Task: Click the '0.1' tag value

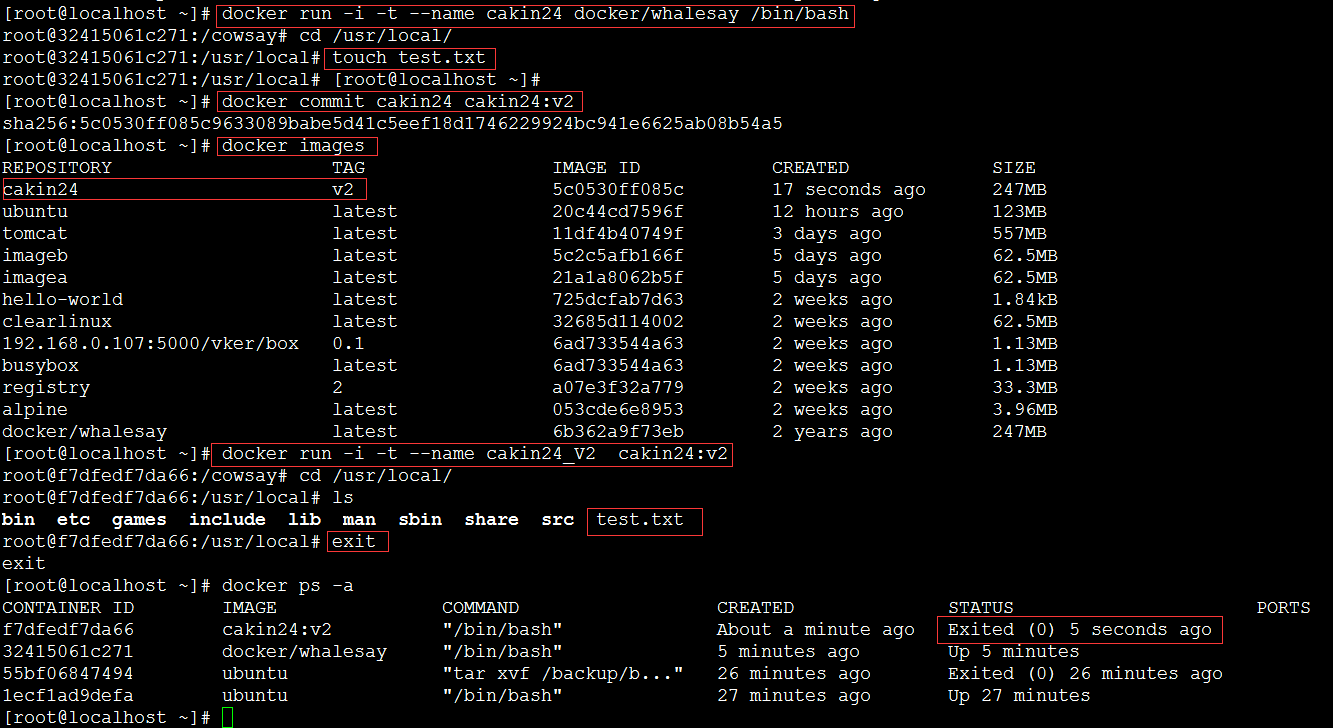Action: (x=348, y=344)
